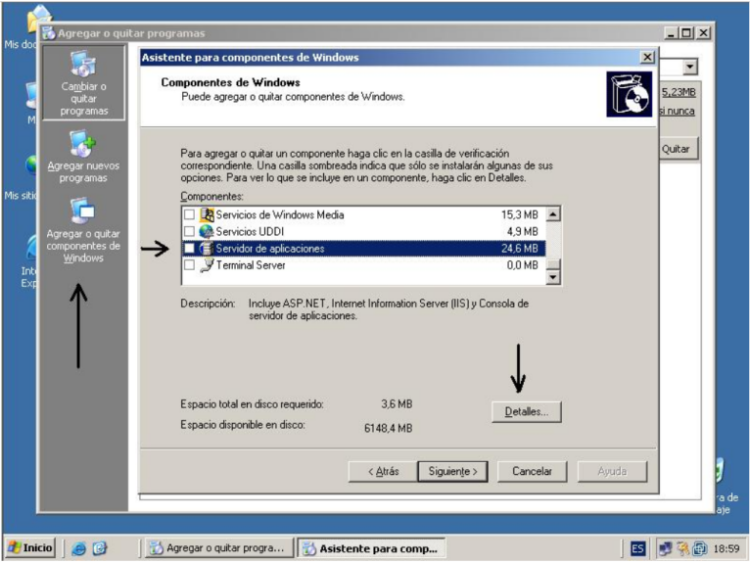The height and width of the screenshot is (563, 750).
Task: Click the components list scroll up arrow
Action: click(x=553, y=214)
